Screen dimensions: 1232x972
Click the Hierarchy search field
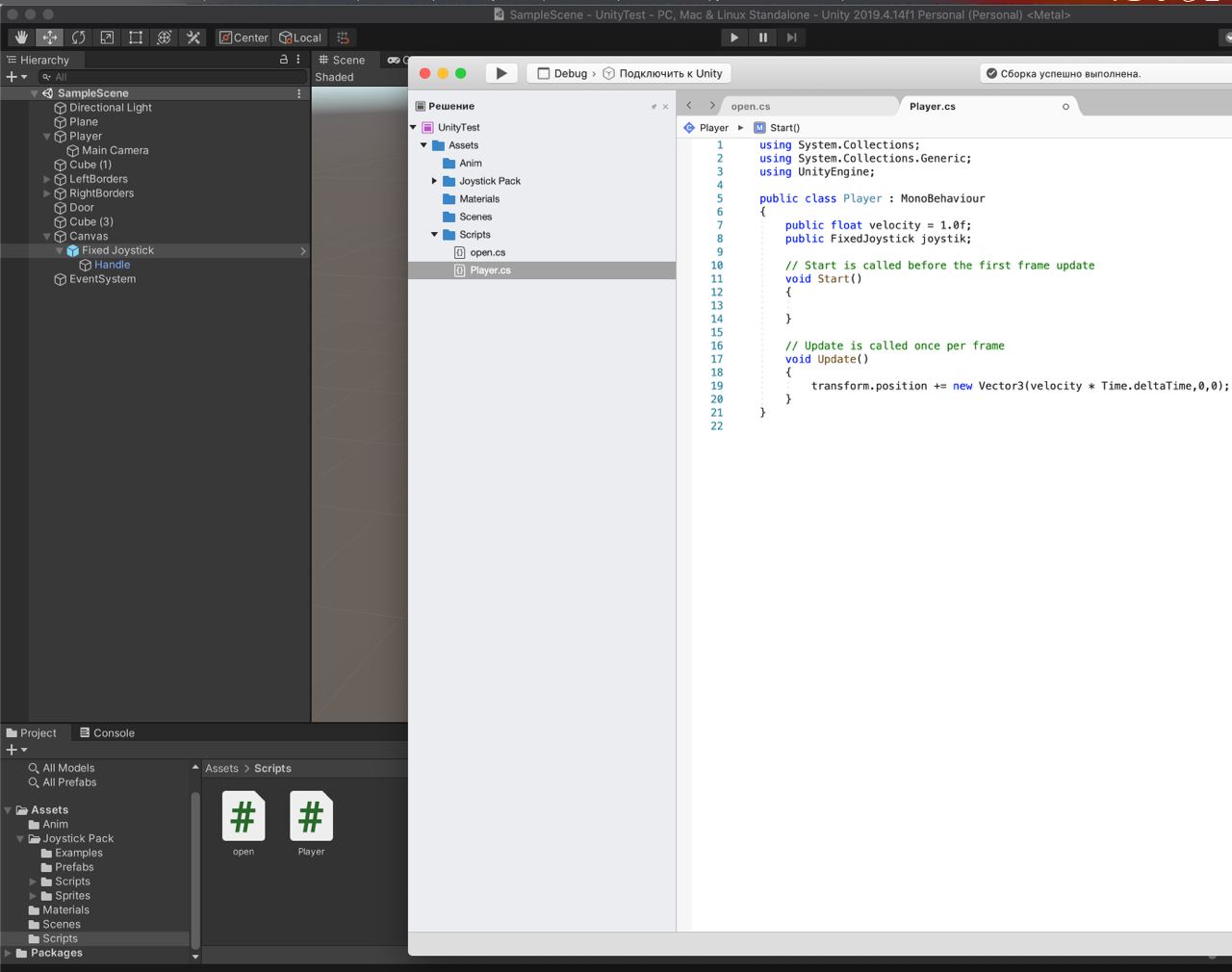(x=171, y=77)
